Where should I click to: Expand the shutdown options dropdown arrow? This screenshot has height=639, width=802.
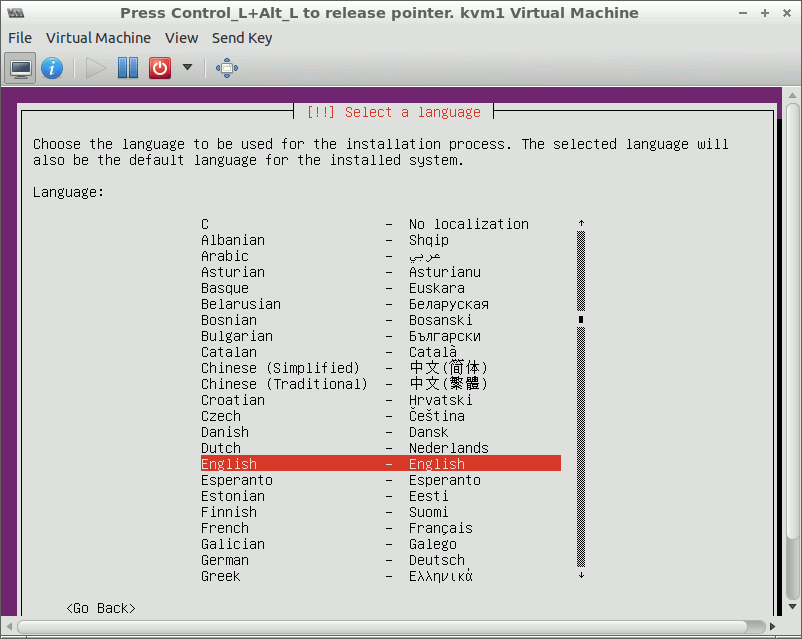tap(187, 68)
